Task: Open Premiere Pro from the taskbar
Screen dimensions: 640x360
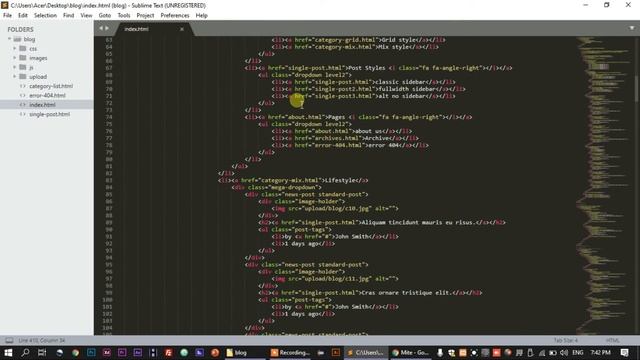Action: click(122, 352)
